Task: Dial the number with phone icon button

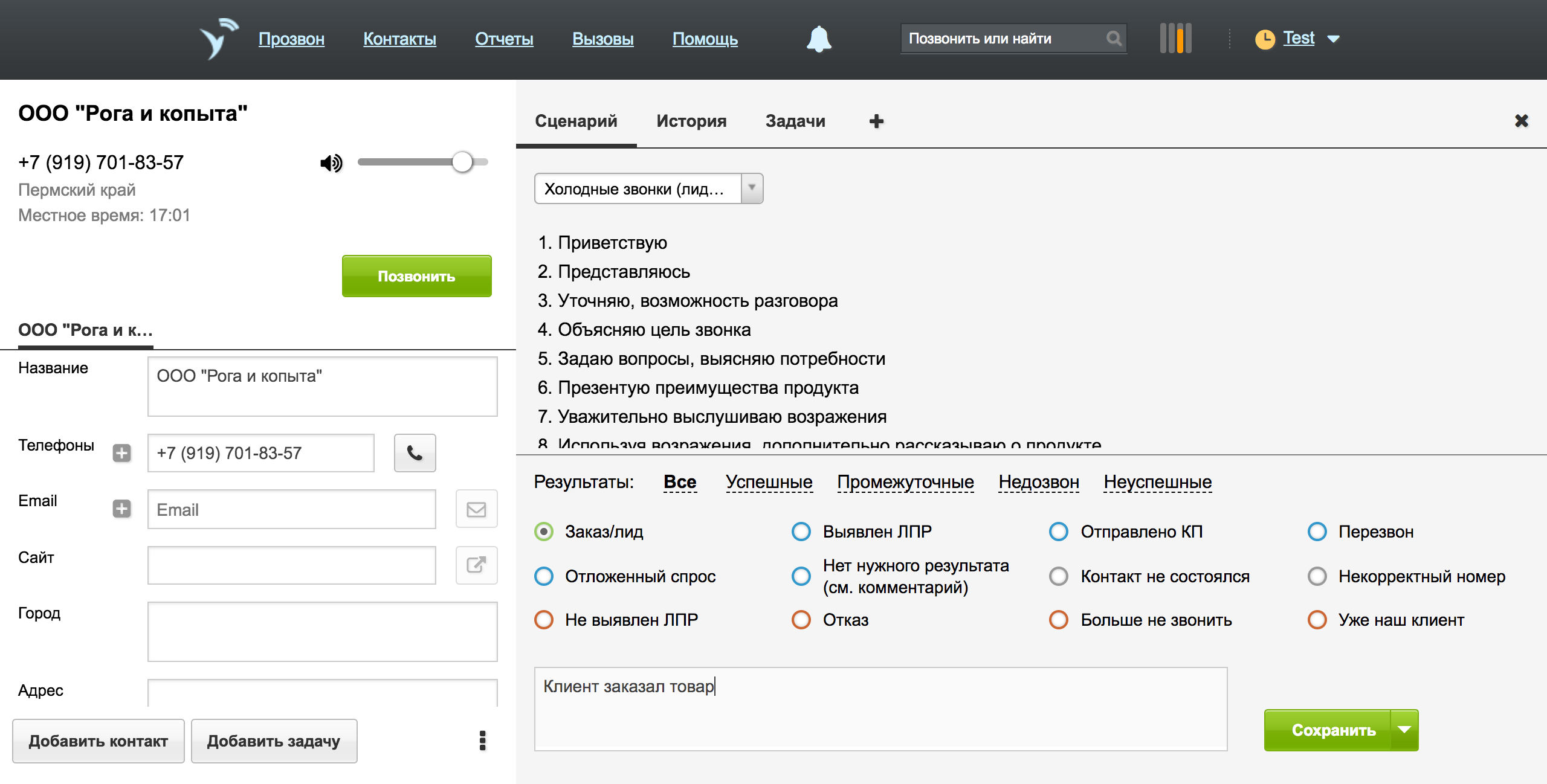Action: pyautogui.click(x=415, y=453)
